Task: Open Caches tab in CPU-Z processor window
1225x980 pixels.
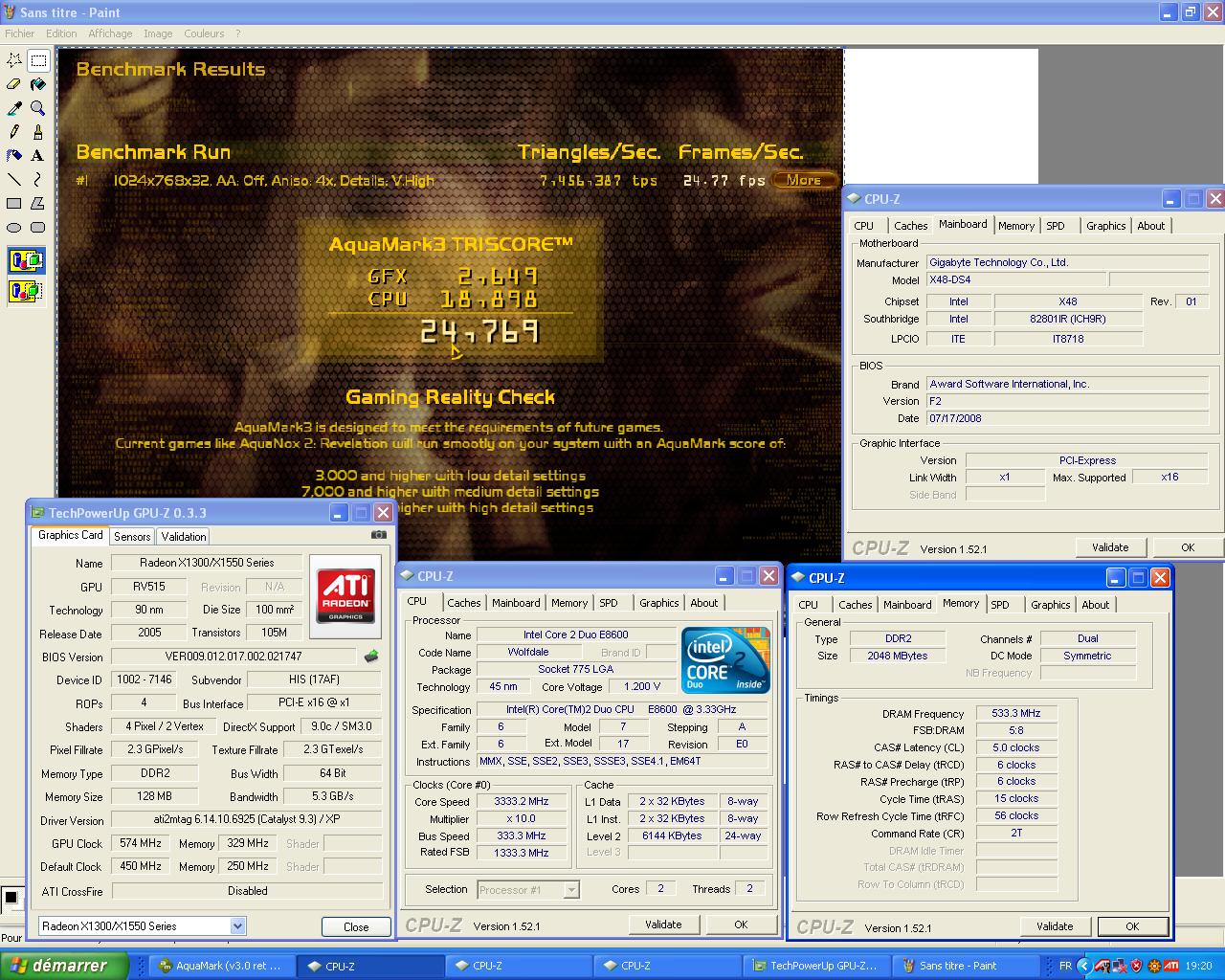Action: coord(464,603)
